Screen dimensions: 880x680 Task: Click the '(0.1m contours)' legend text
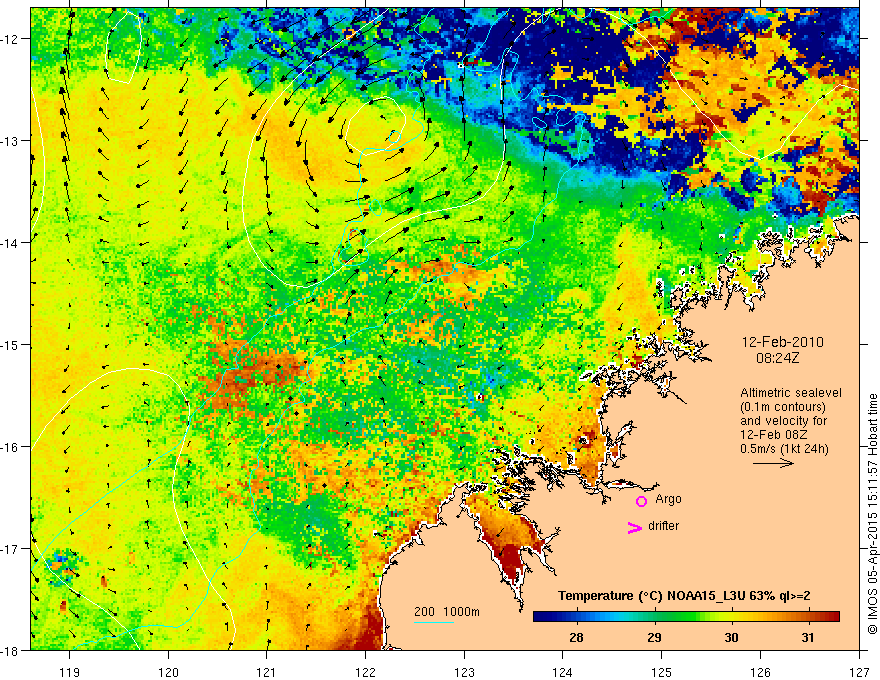(x=782, y=407)
